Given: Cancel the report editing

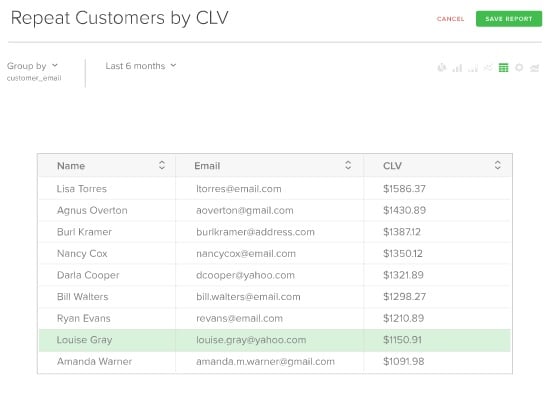Looking at the screenshot, I should click(450, 19).
